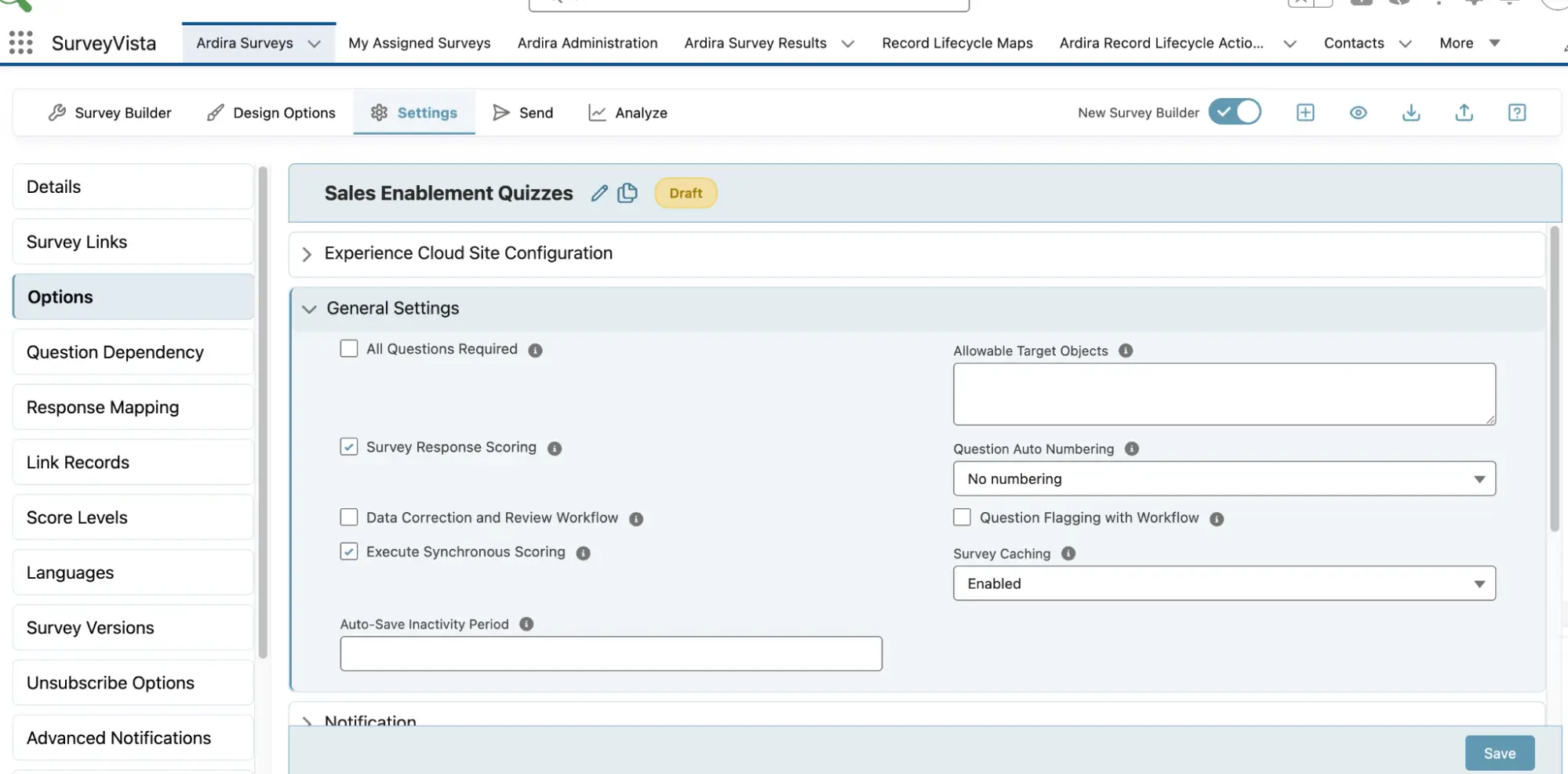Preview survey with the eye icon
The height and width of the screenshot is (774, 1568).
click(x=1358, y=112)
